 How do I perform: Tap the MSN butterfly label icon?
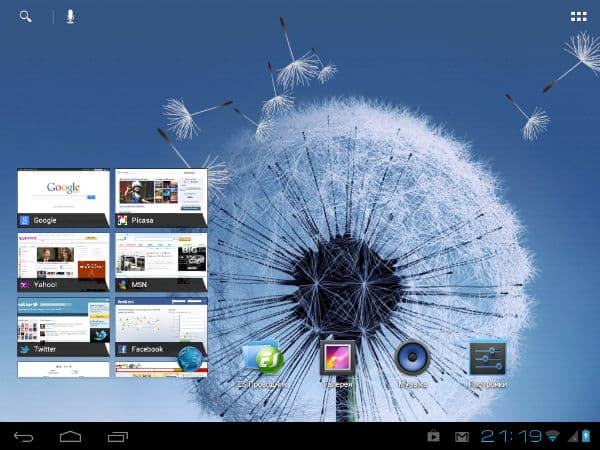[x=122, y=285]
